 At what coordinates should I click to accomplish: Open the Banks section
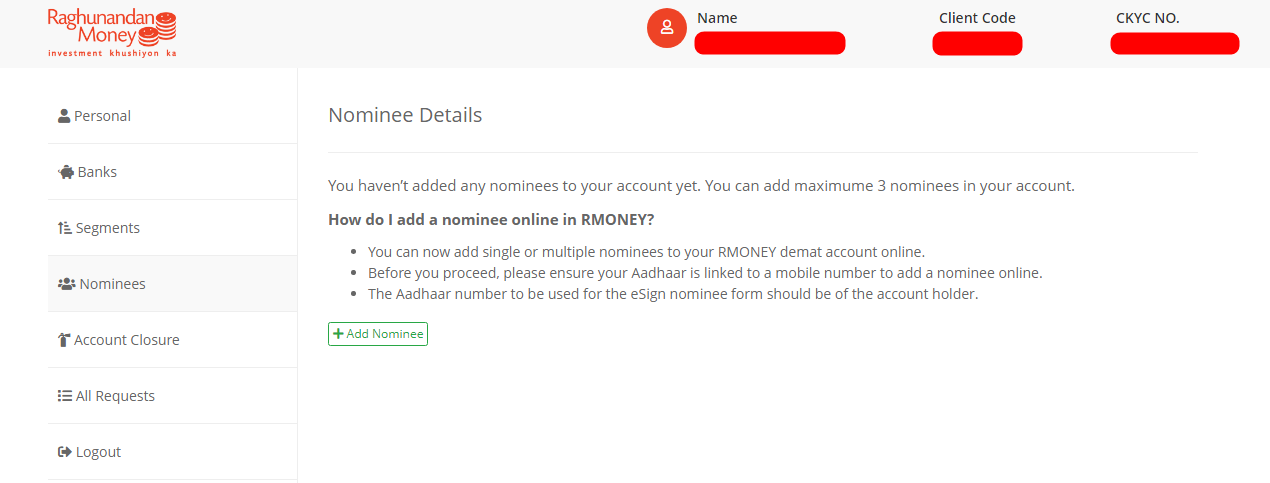pyautogui.click(x=172, y=172)
